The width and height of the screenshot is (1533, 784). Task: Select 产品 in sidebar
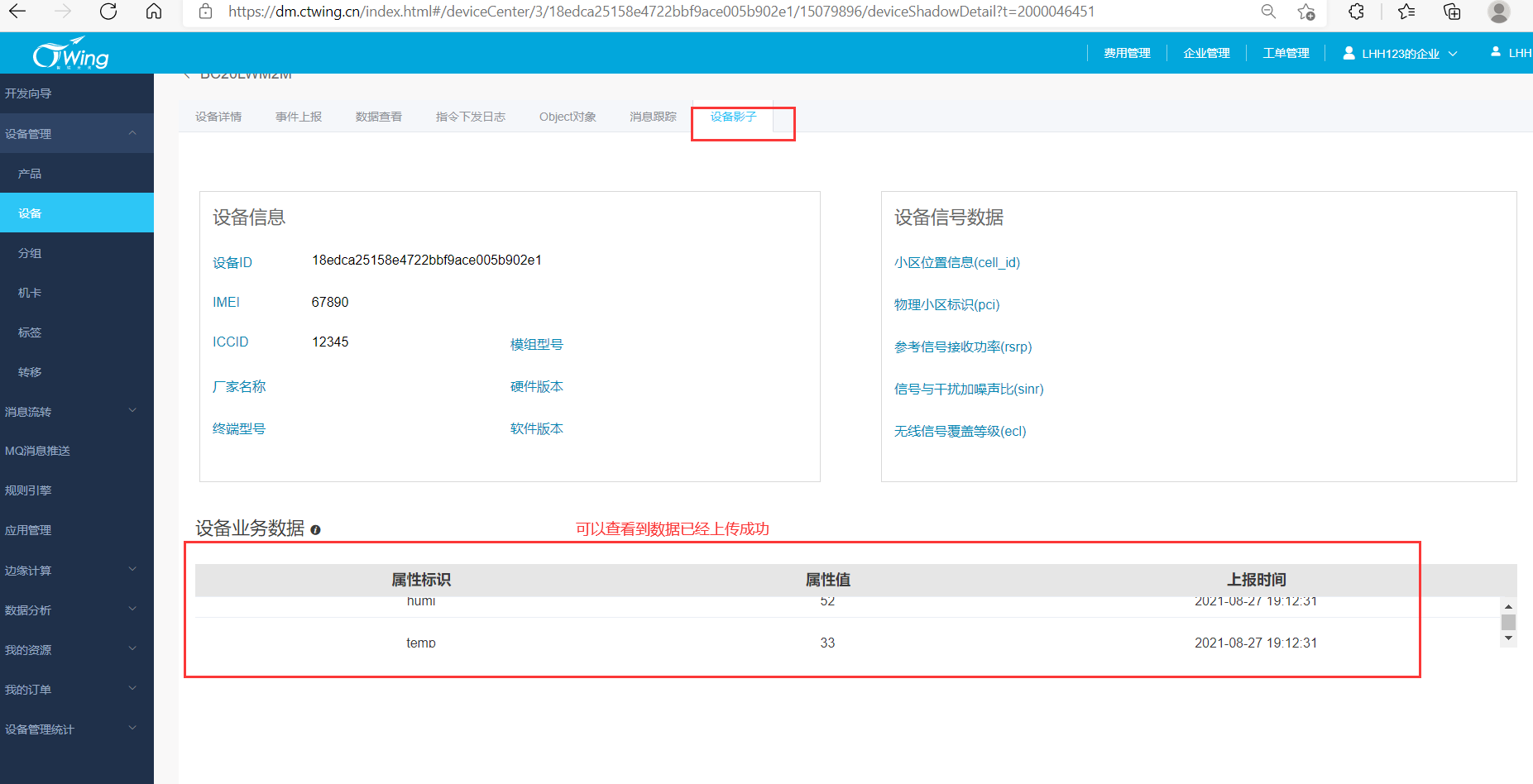click(77, 174)
